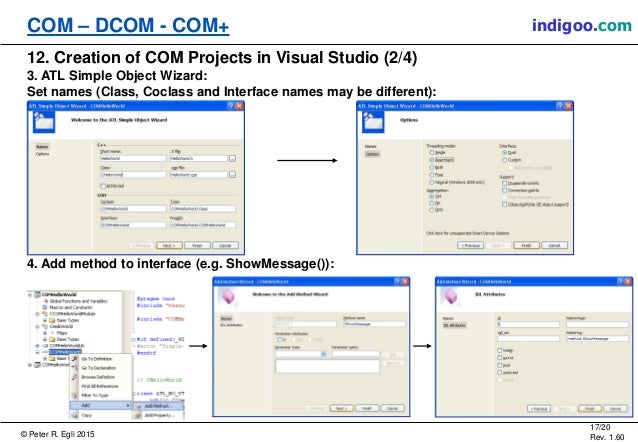Enable the Connection points checkbox
This screenshot has height=442, width=638.
click(x=505, y=190)
